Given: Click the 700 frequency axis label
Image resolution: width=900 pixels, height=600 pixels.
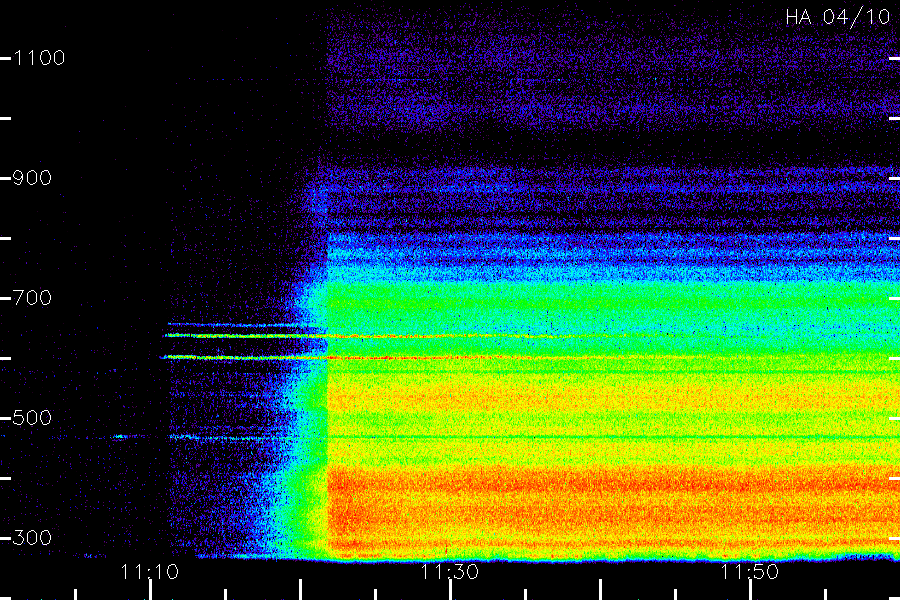Looking at the screenshot, I should click(x=32, y=298).
